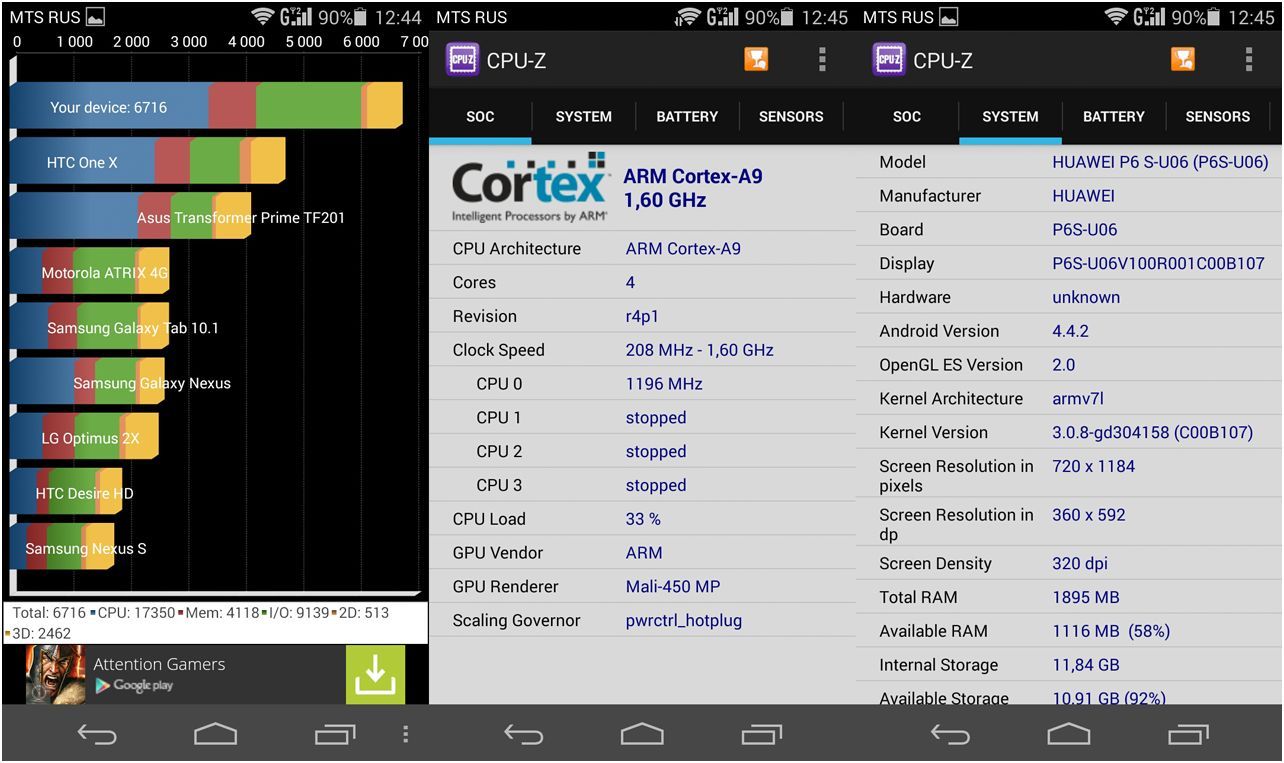Open Recent apps beneath the CPU-Z System screen
This screenshot has width=1284, height=763.
coord(1188,735)
